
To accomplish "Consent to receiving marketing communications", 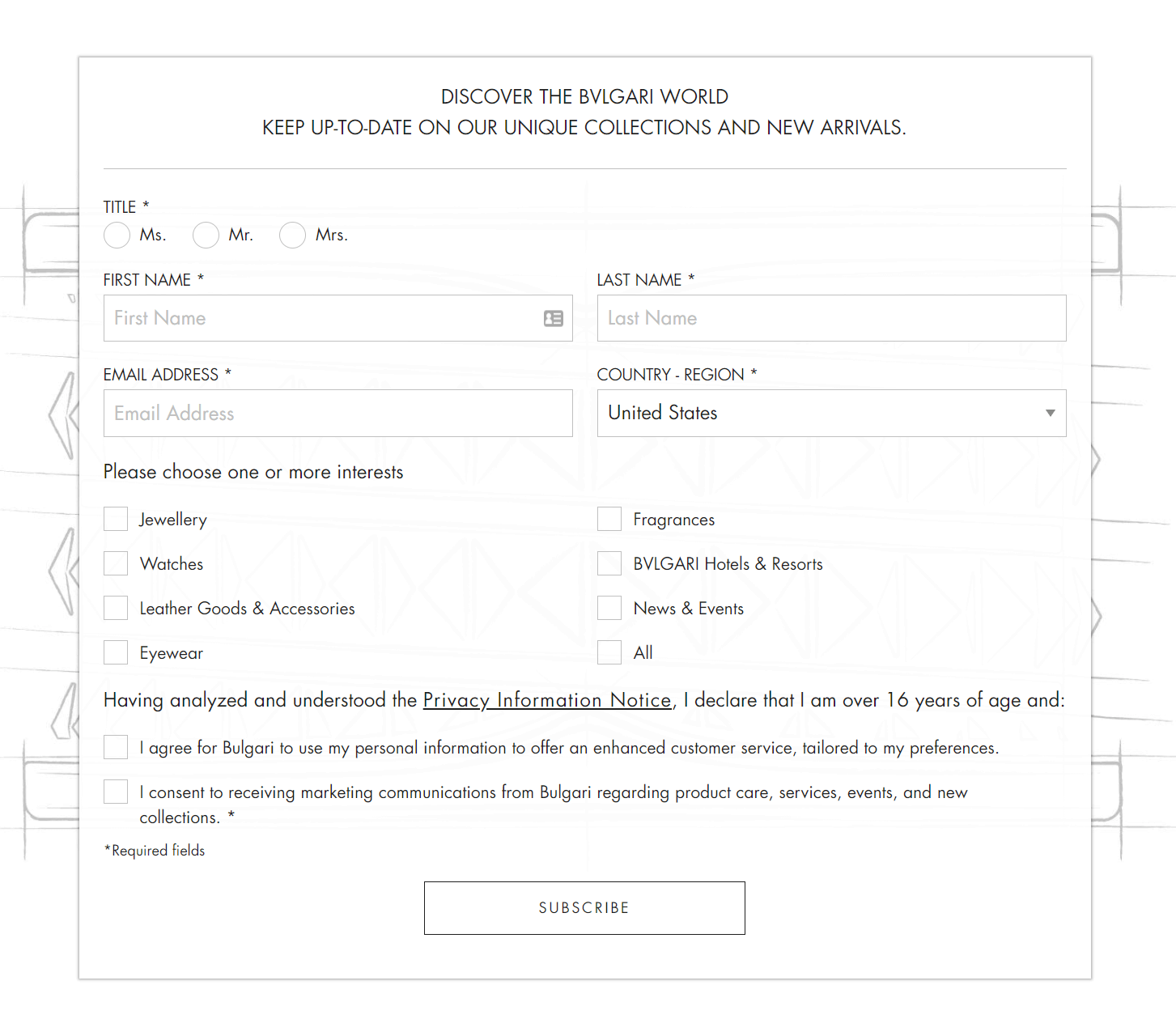I will click(x=115, y=792).
